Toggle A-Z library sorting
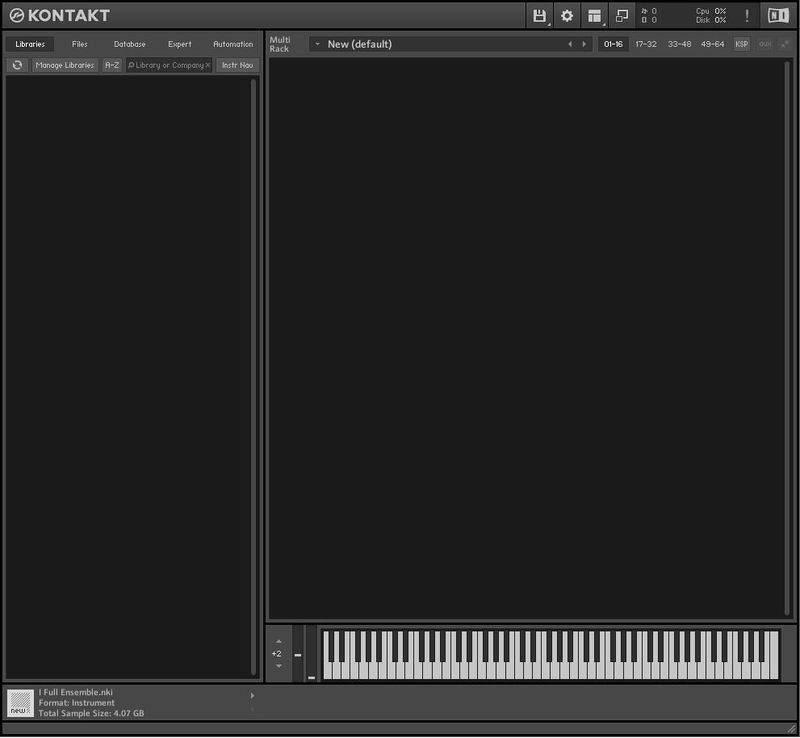The image size is (800, 738). pyautogui.click(x=112, y=65)
